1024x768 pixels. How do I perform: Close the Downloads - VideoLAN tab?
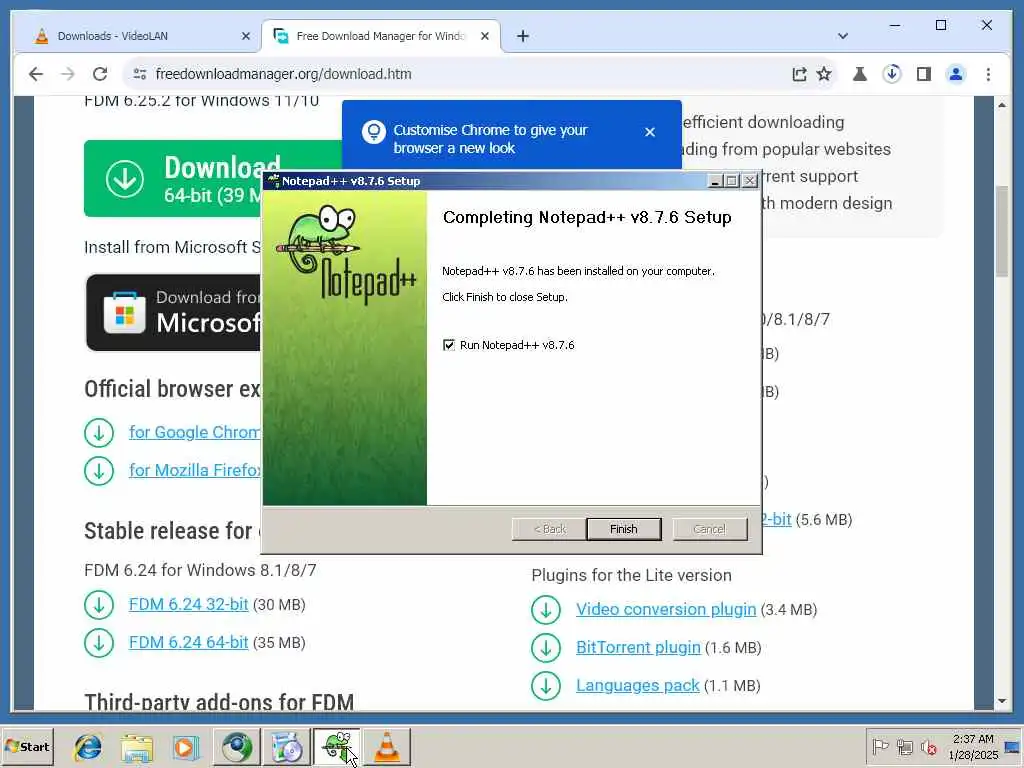pyautogui.click(x=246, y=36)
